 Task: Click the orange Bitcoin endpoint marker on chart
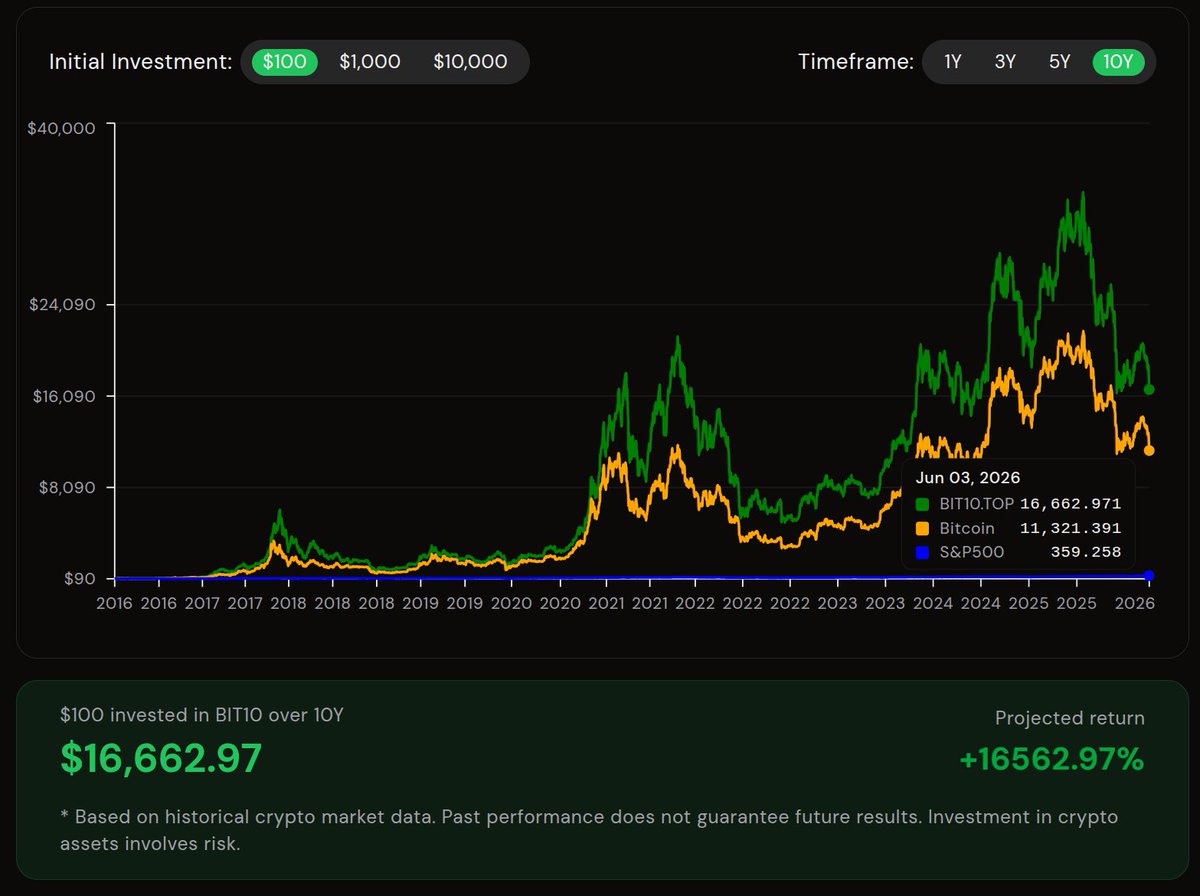click(1149, 451)
